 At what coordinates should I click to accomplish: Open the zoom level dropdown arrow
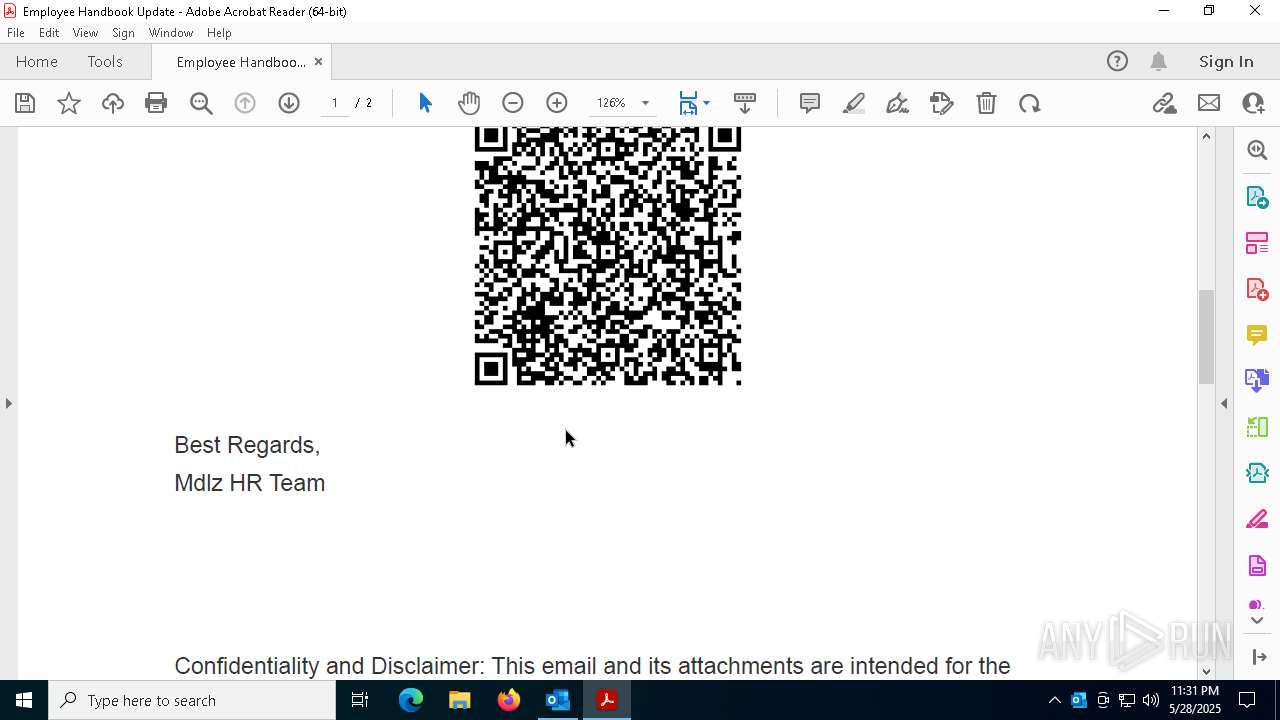click(645, 103)
